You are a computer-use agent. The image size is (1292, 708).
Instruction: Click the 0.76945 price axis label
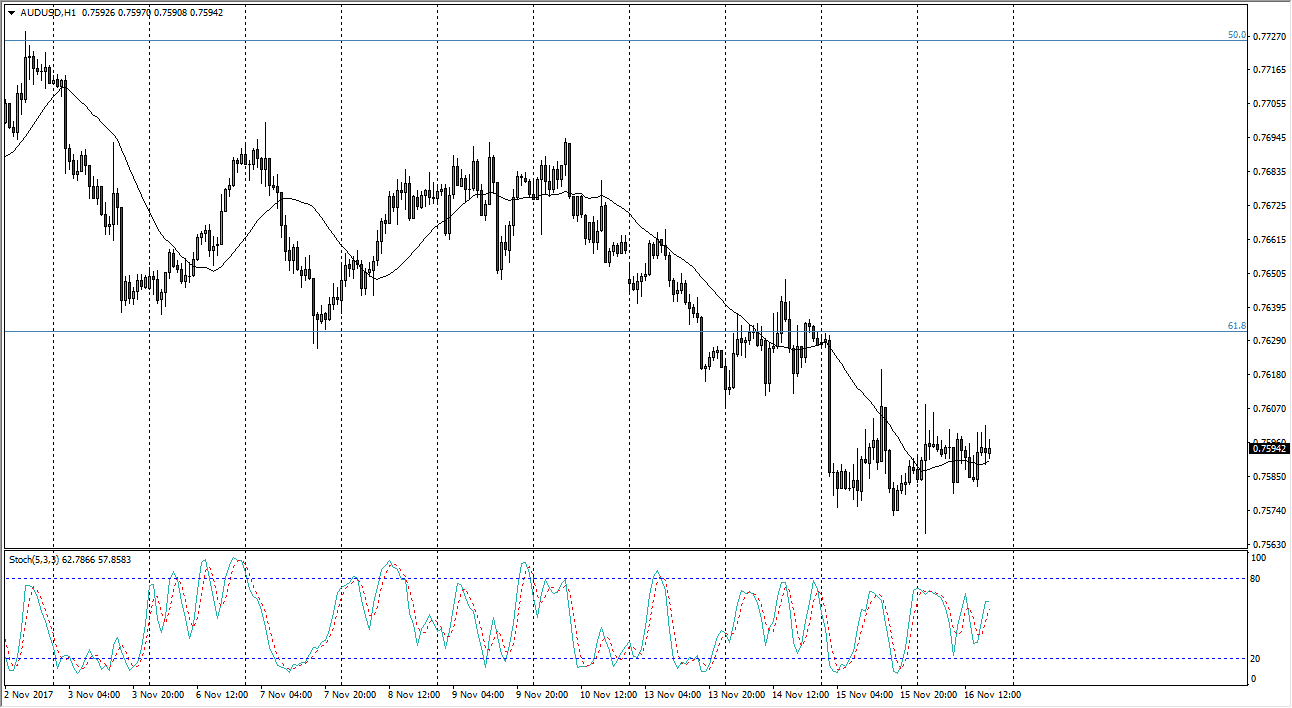pyautogui.click(x=1268, y=137)
